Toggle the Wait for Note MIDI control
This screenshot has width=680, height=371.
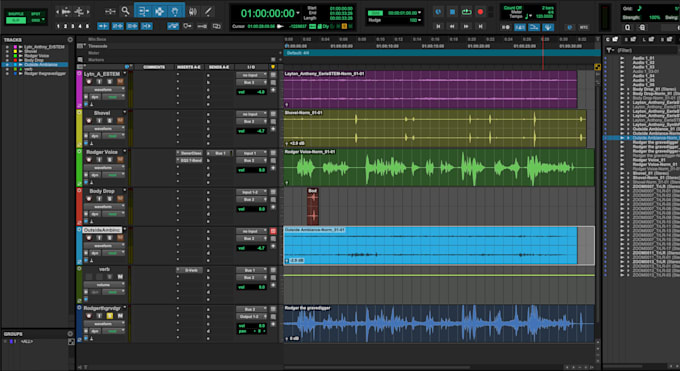coord(506,27)
